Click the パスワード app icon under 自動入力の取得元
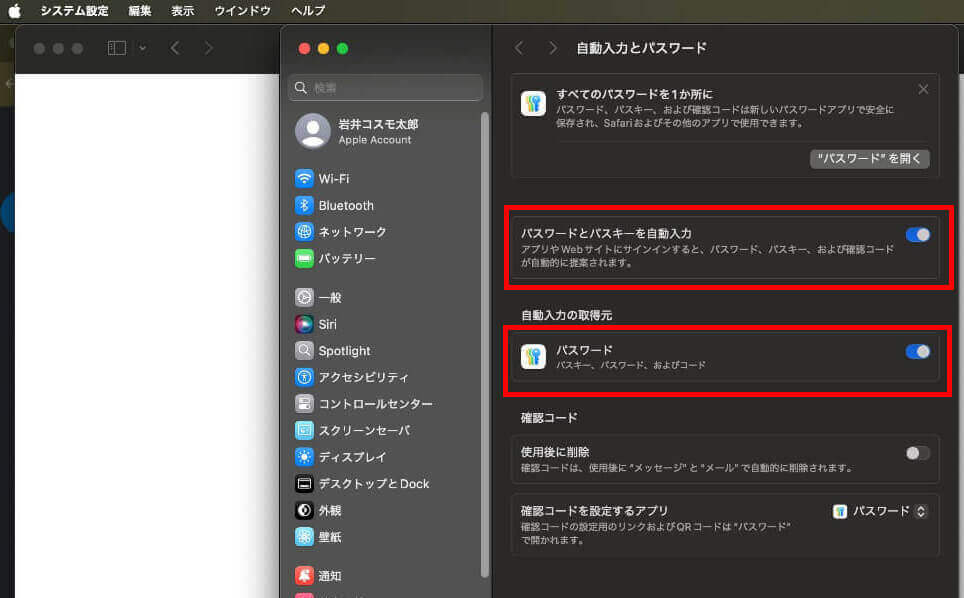The width and height of the screenshot is (964, 598). click(x=533, y=356)
